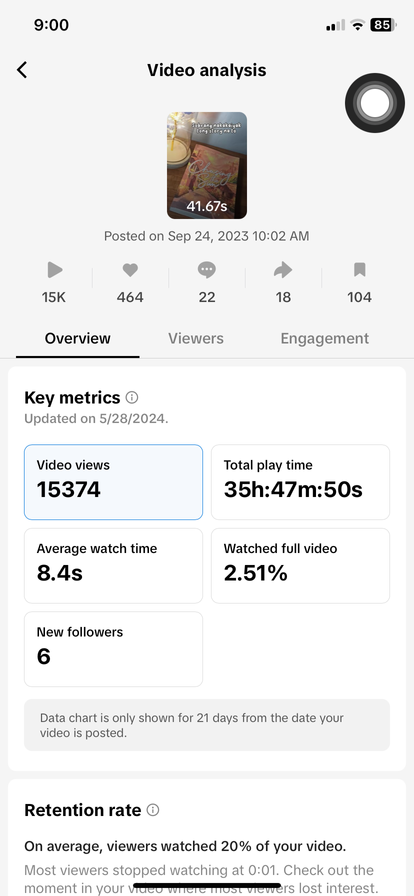Tap the comments bubble icon
This screenshot has height=896, width=414.
(207, 270)
